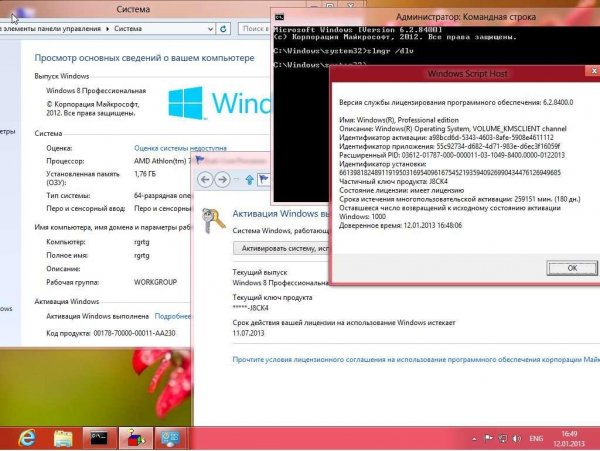Click the Просмотр основных сведений heading
600x451 pixels.
tap(144, 58)
